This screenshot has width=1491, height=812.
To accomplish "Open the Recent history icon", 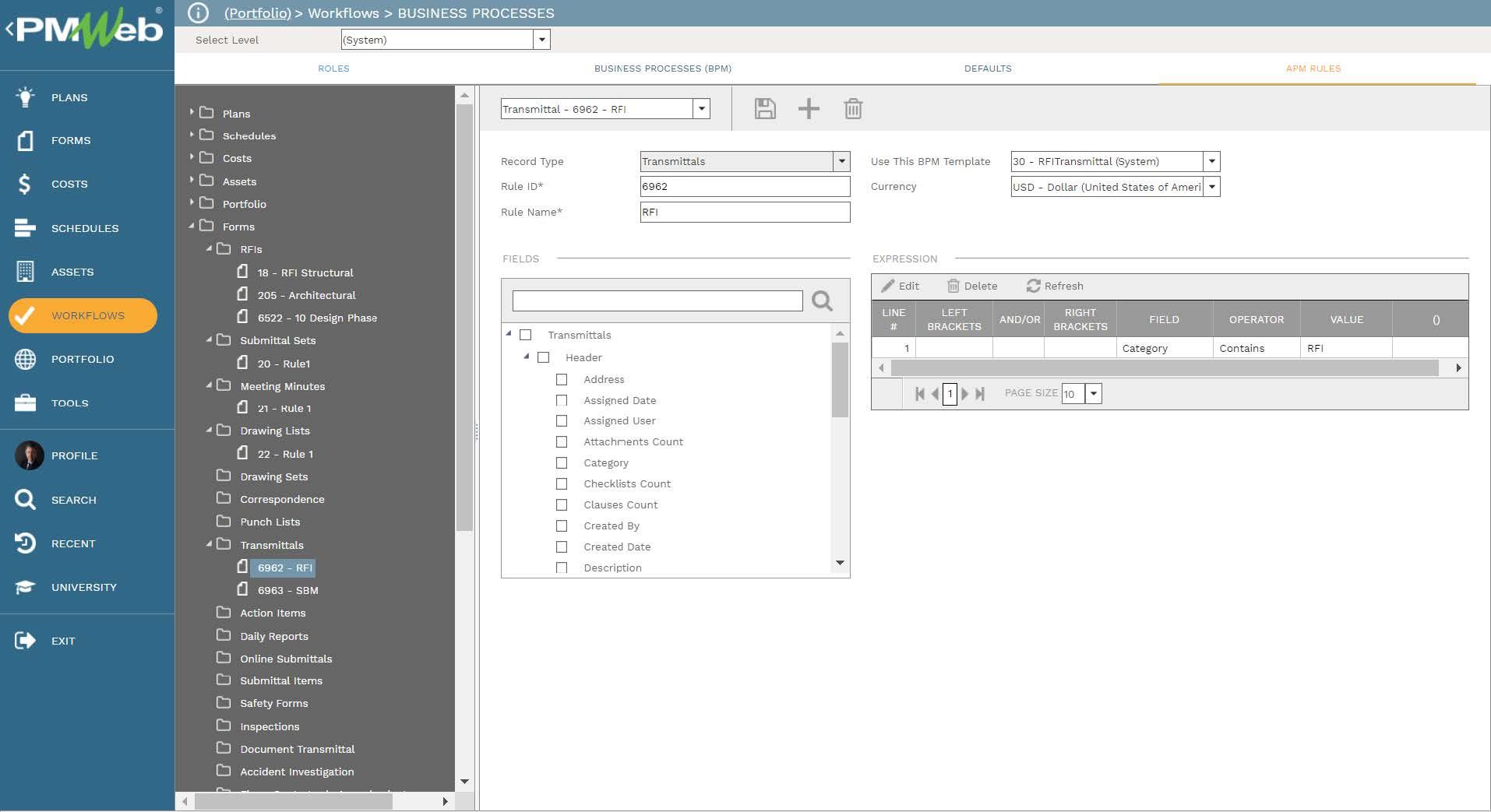I will pos(25,543).
